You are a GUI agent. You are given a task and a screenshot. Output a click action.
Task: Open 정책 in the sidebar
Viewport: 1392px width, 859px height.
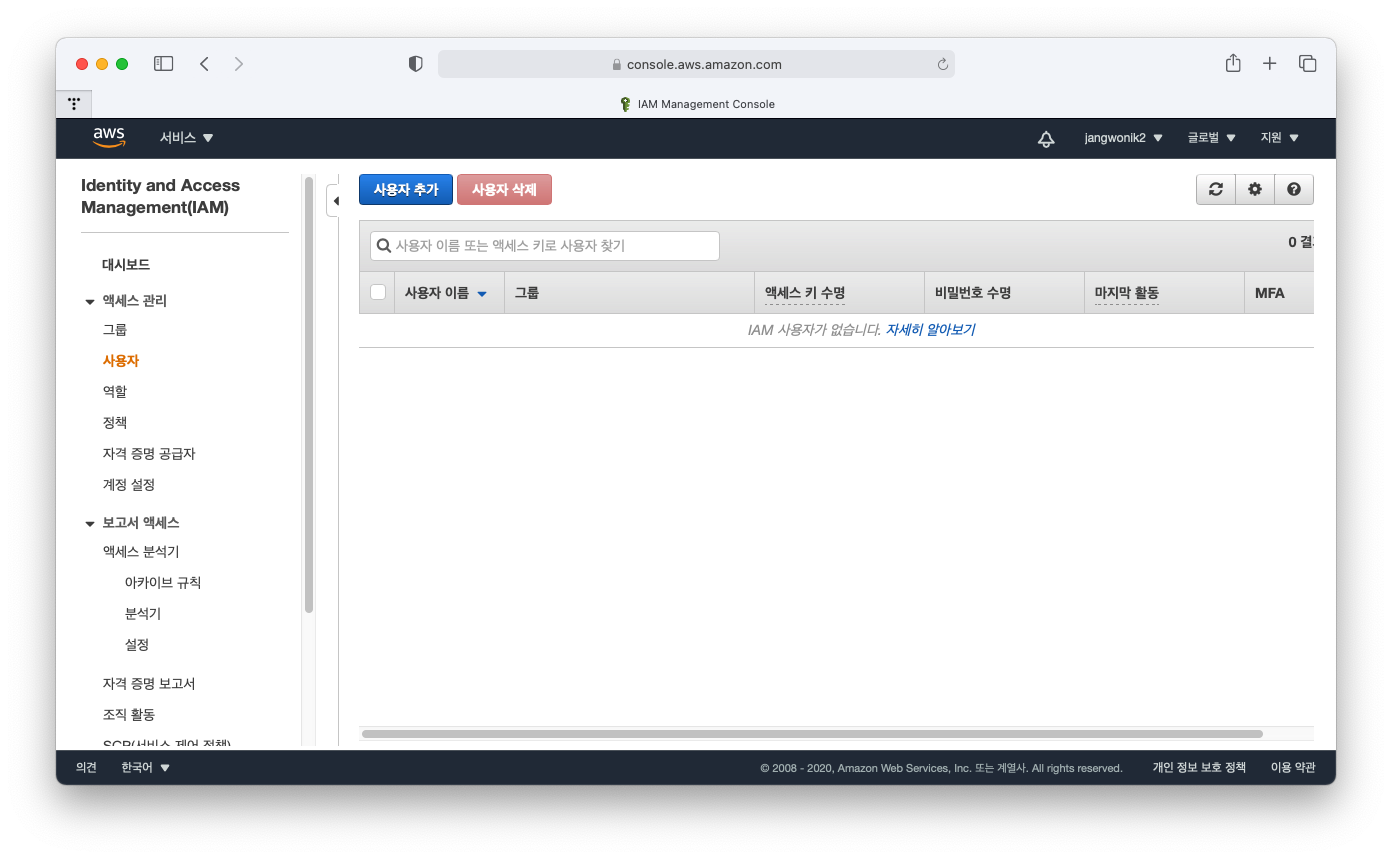pyautogui.click(x=115, y=423)
